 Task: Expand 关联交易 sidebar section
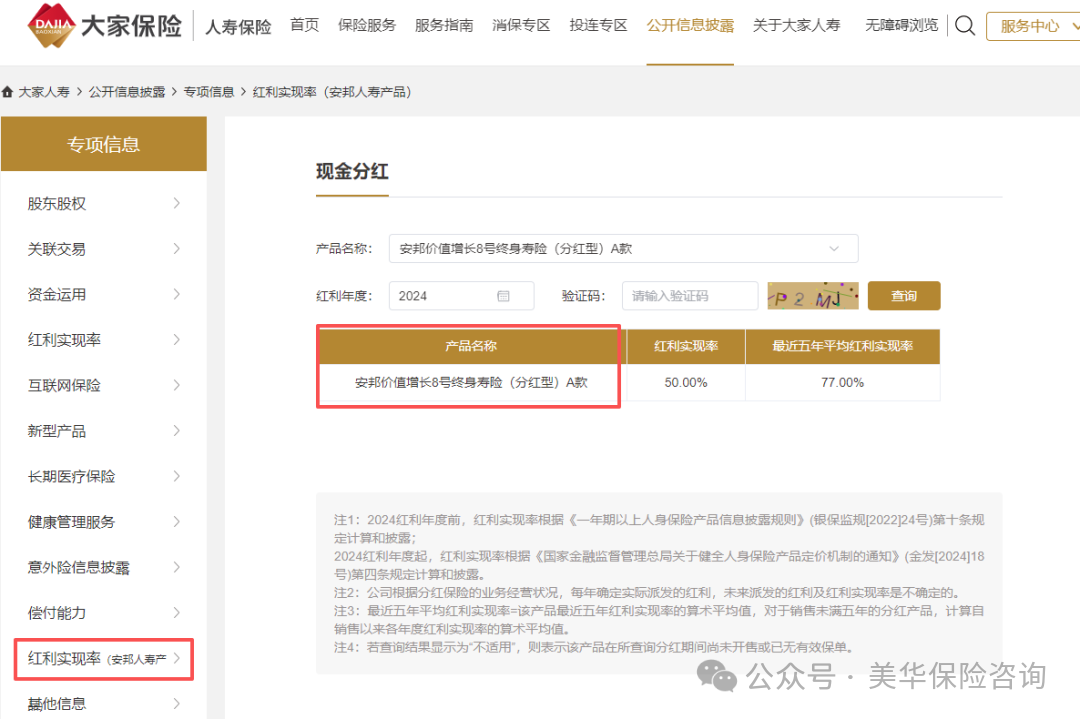click(104, 249)
